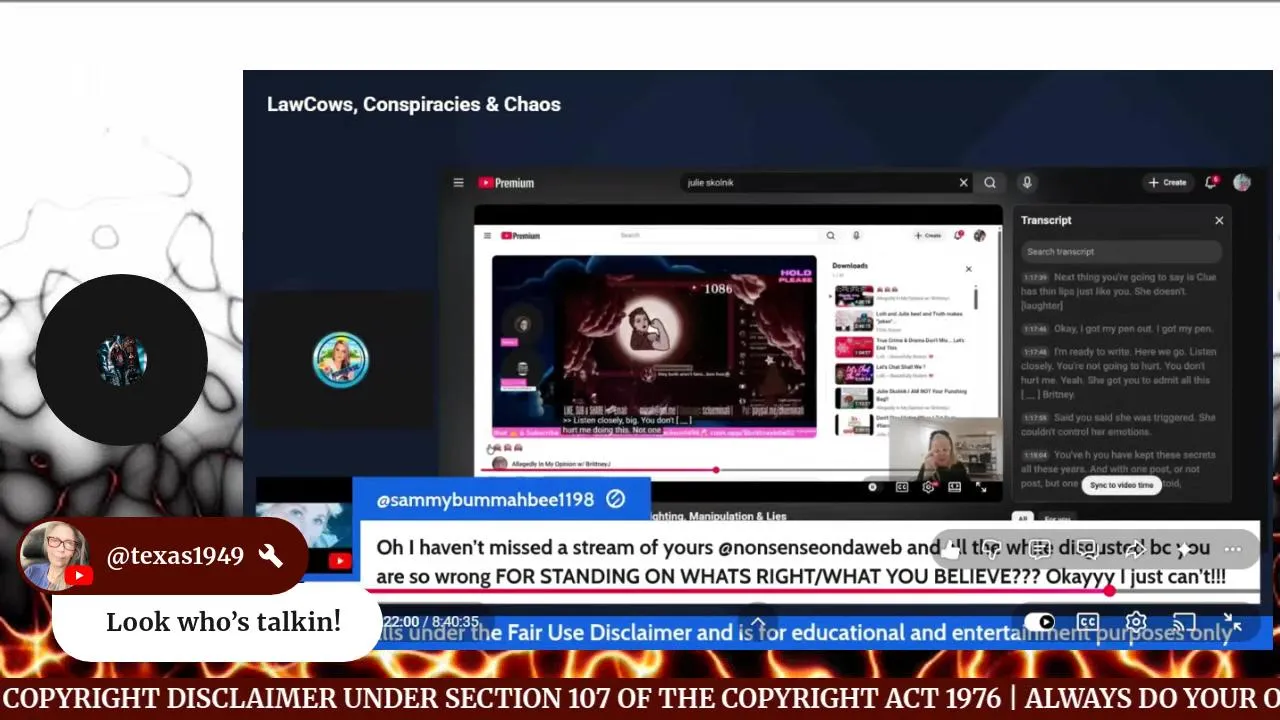Click the inner video progress scrubber
This screenshot has height=720, width=1280.
(716, 469)
